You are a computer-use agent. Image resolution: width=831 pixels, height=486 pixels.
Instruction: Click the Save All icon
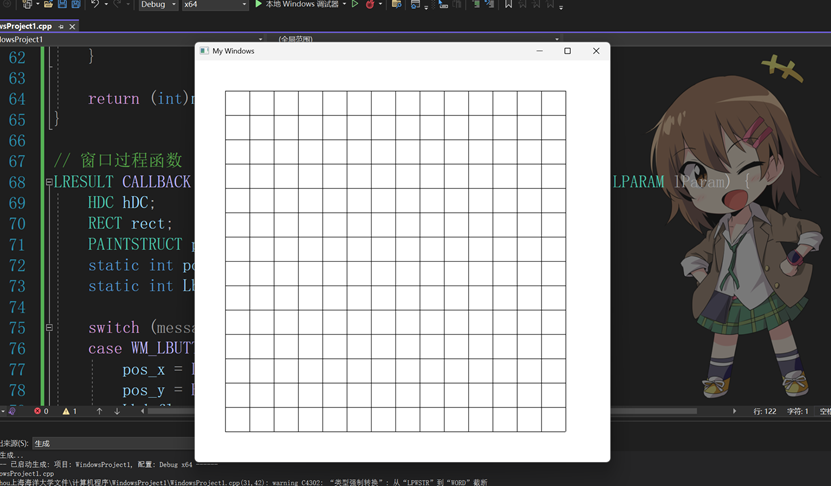click(x=75, y=4)
